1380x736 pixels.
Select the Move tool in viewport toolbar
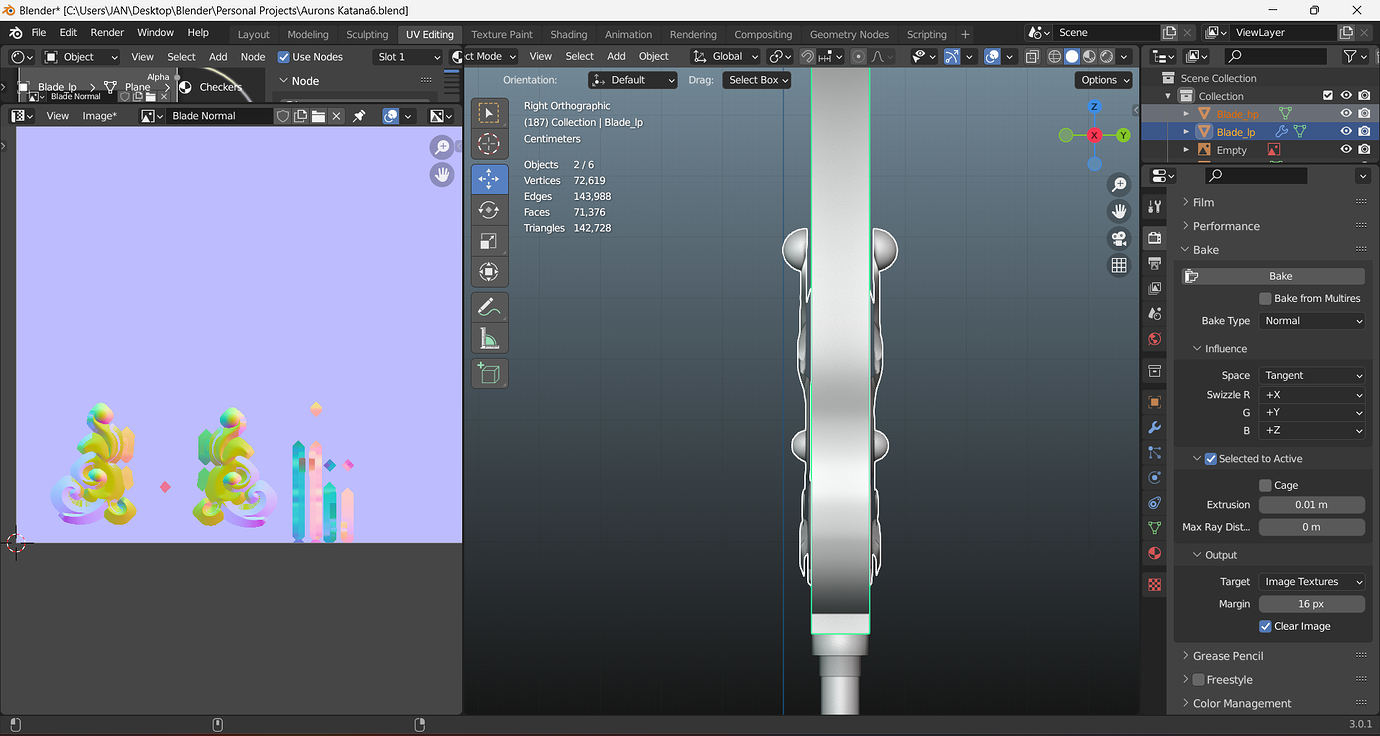pos(489,179)
